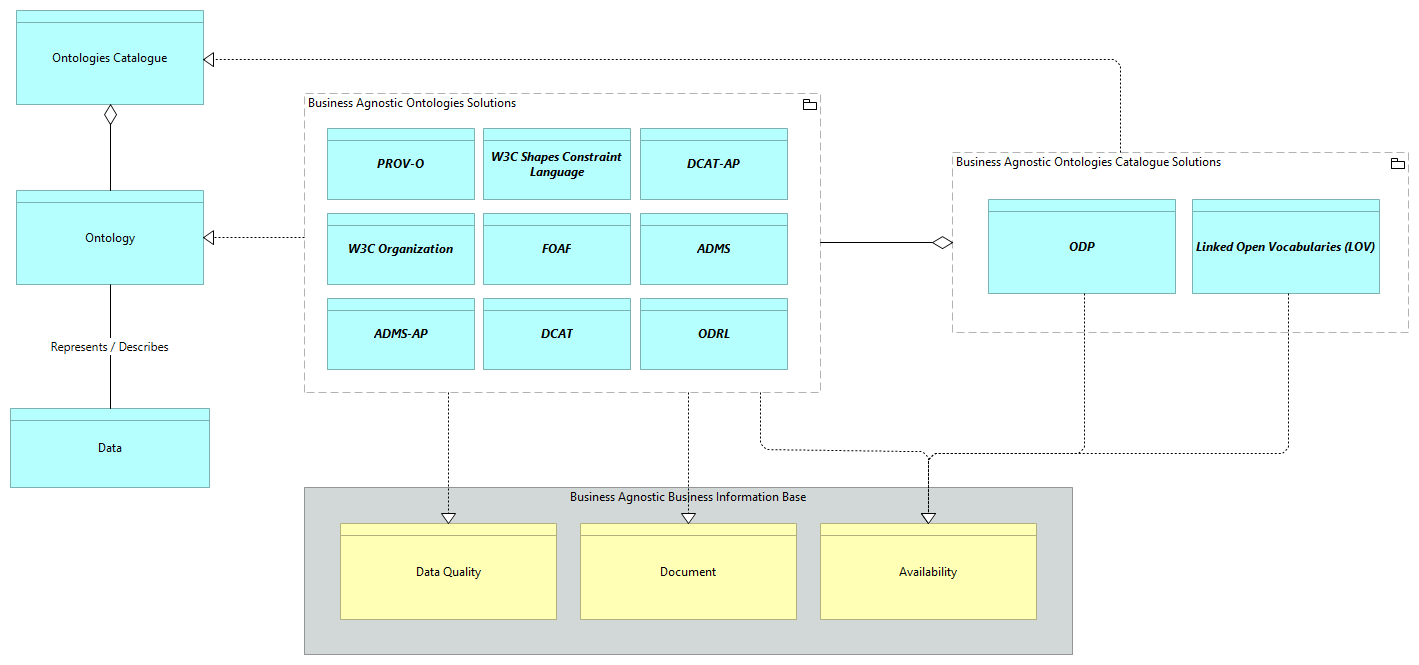The height and width of the screenshot is (665, 1419).
Task: Click arrowhead above Availability box
Action: tap(928, 517)
